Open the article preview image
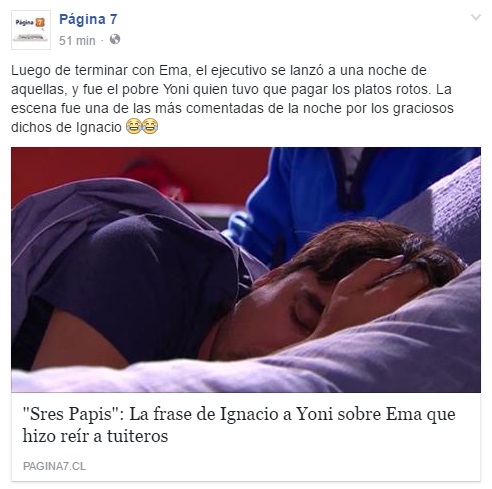Screen dimensions: 492x489 (246, 270)
